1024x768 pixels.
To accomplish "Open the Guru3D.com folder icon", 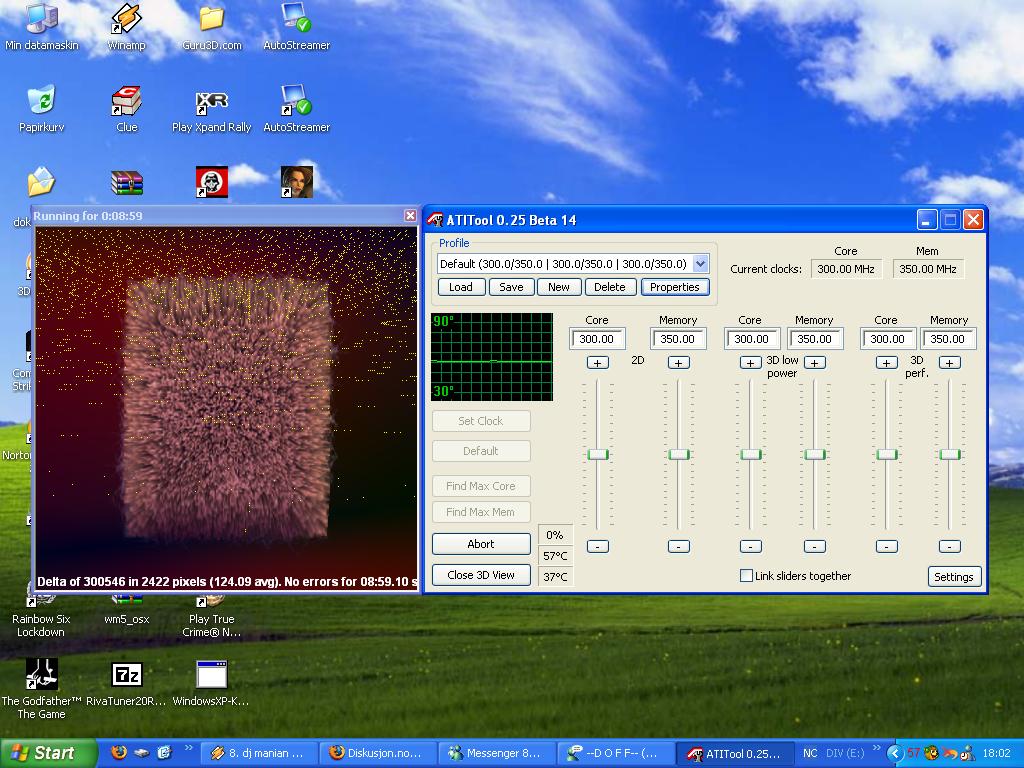I will pyautogui.click(x=212, y=26).
